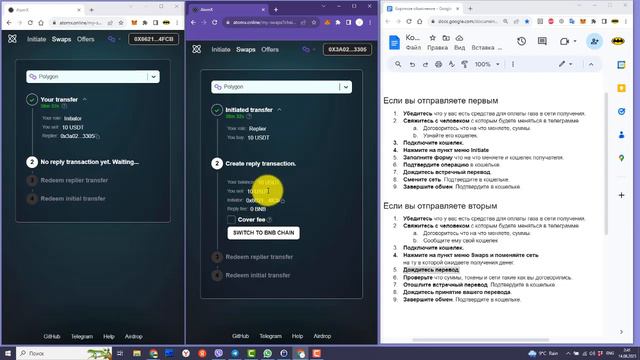Click the share people button in Docs
Viewport: 640px width, 360px height.
(x=594, y=41)
